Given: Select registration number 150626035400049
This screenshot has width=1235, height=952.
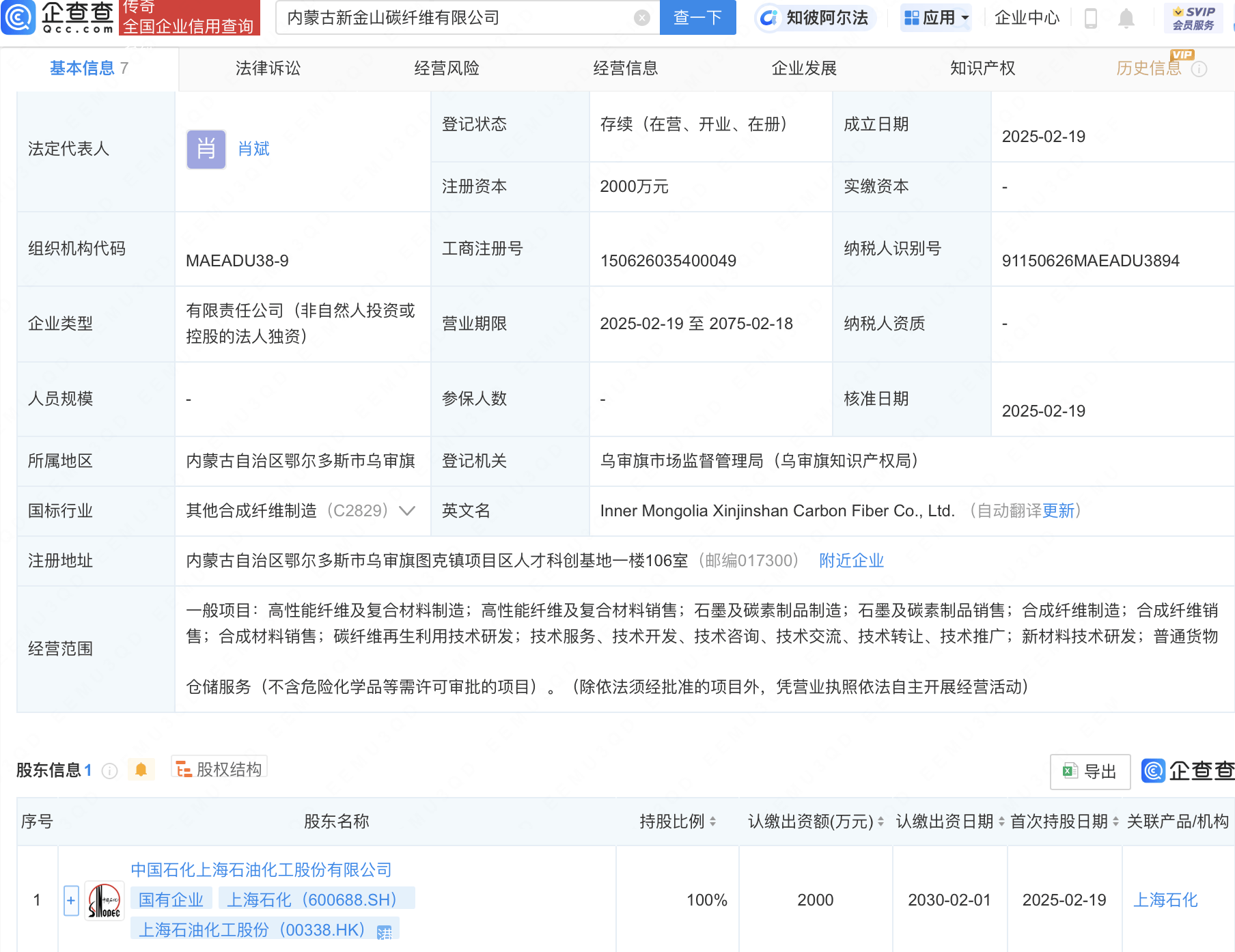Looking at the screenshot, I should tap(668, 261).
